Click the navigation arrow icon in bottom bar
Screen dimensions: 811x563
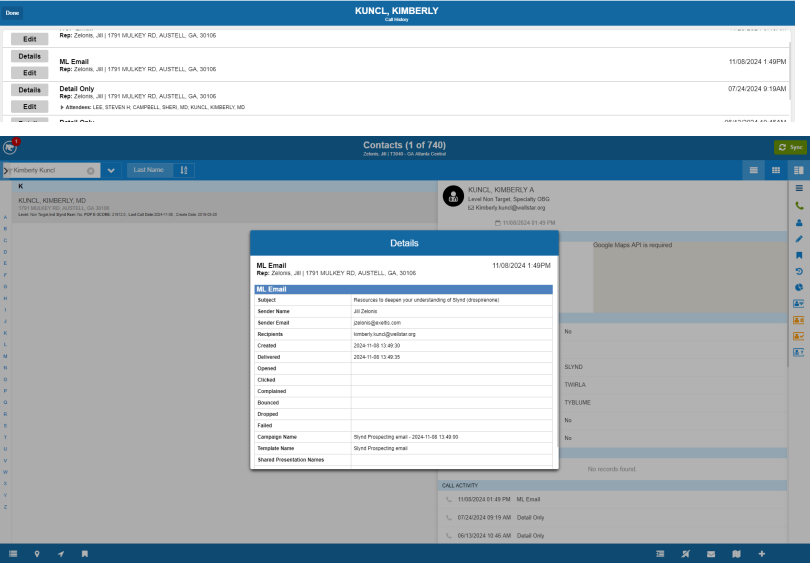point(61,554)
